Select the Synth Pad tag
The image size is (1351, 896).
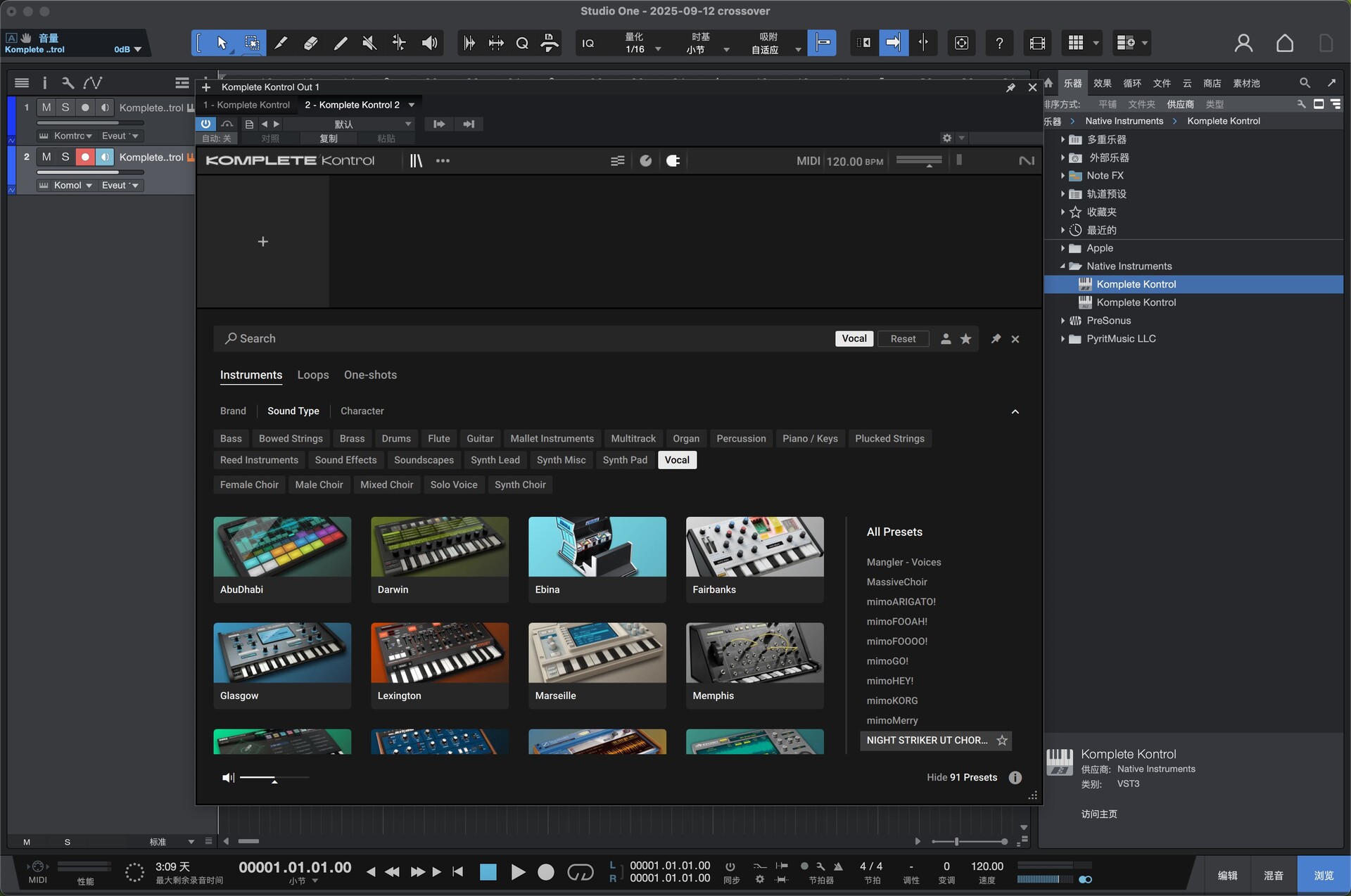pyautogui.click(x=625, y=460)
